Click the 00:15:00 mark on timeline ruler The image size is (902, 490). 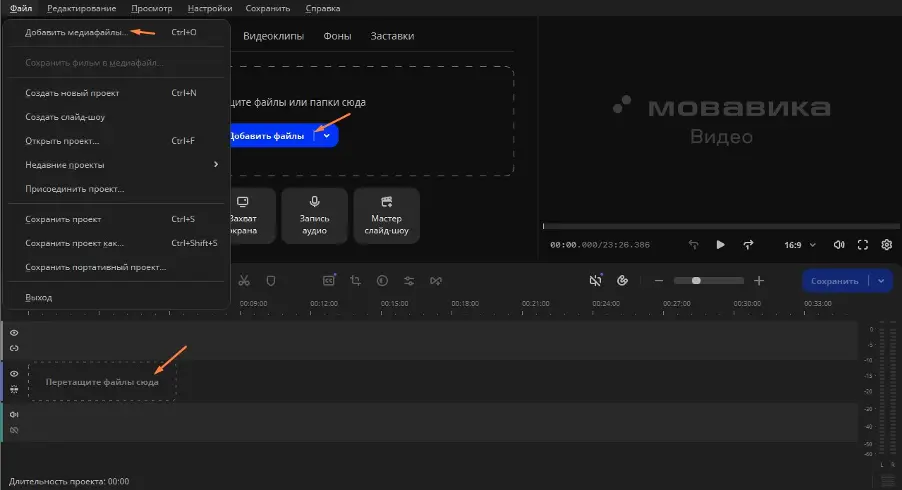tap(394, 304)
